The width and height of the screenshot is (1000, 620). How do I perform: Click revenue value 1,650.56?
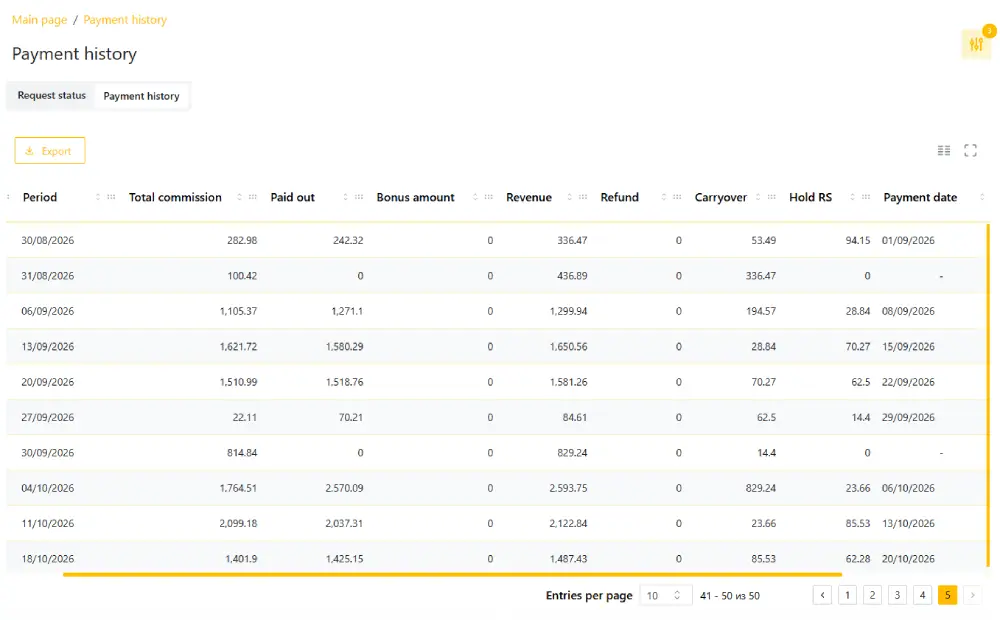[x=568, y=346]
